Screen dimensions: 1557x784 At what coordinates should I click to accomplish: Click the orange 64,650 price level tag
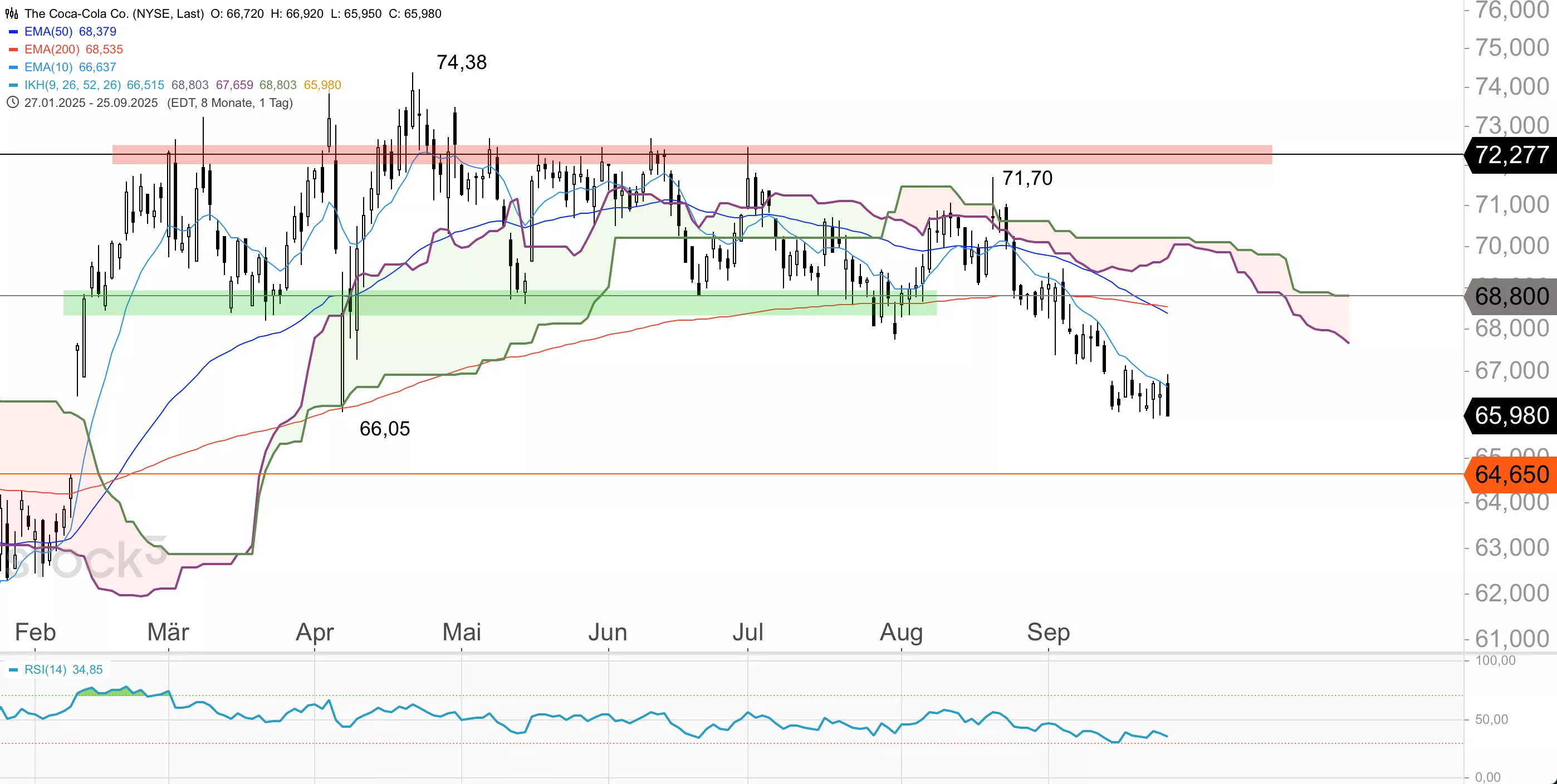tap(1511, 474)
